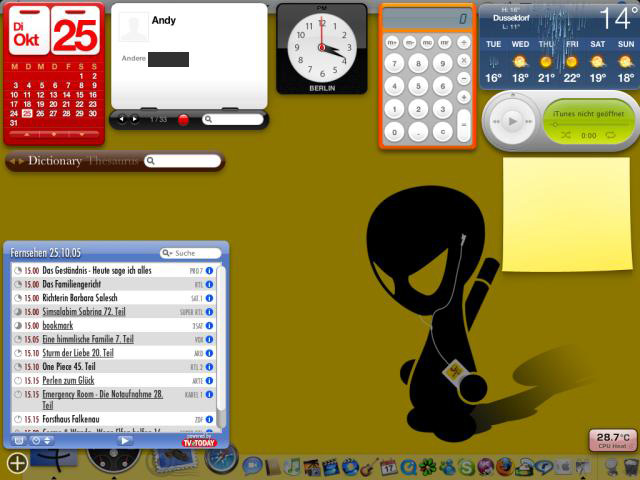Open the green ICQ flower icon
Screen dimensions: 640x480
coord(428,467)
